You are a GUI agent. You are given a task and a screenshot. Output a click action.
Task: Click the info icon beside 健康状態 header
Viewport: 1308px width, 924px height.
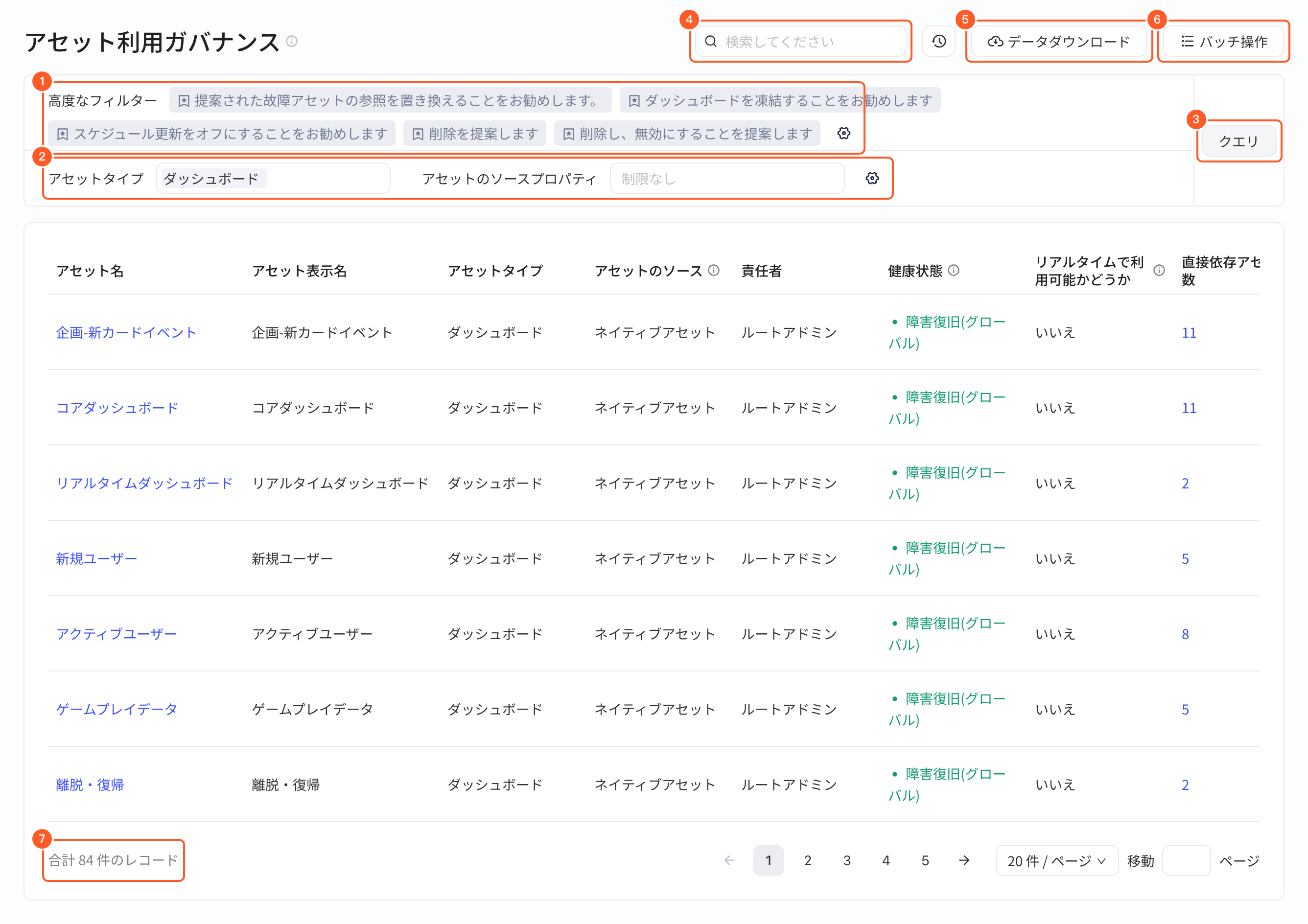coord(954,271)
